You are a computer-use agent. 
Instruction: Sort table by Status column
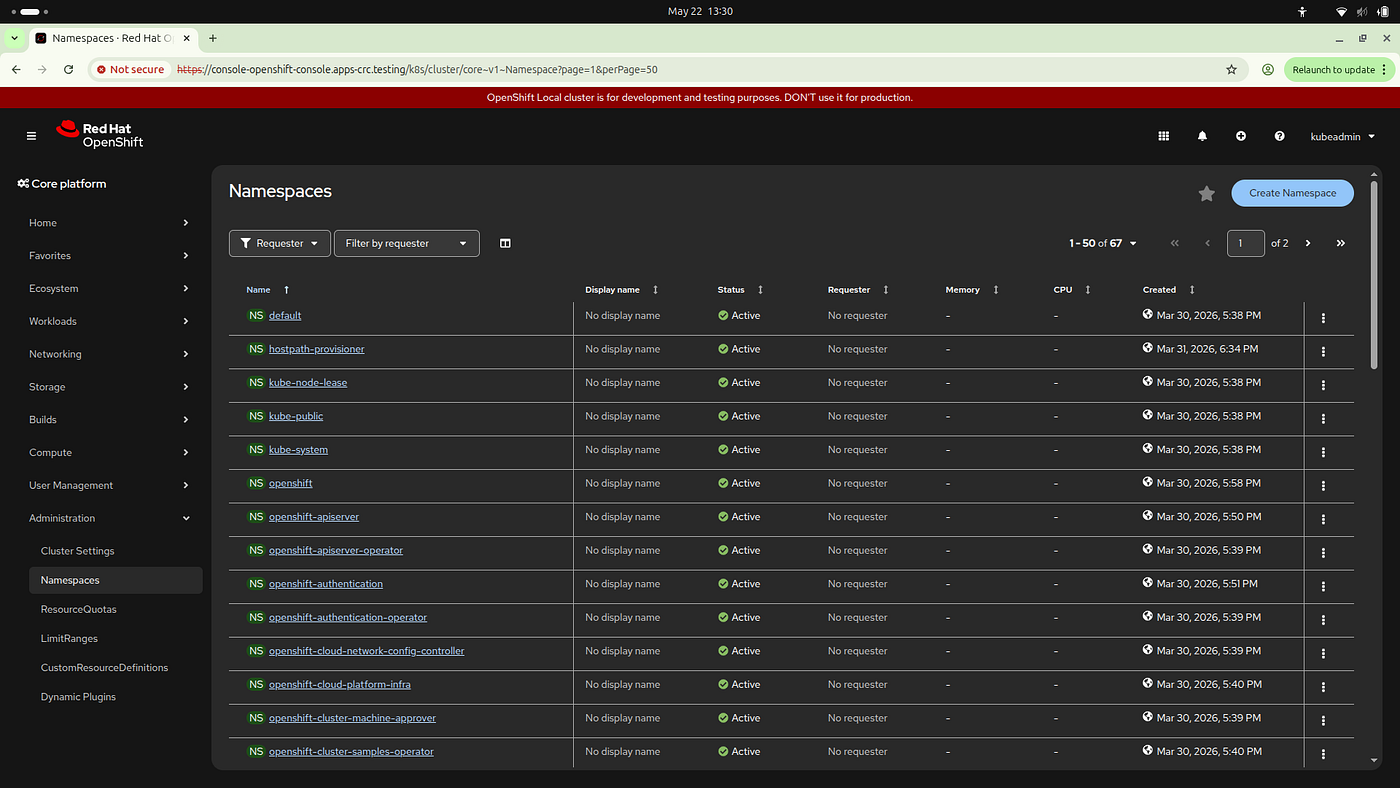[x=740, y=290]
